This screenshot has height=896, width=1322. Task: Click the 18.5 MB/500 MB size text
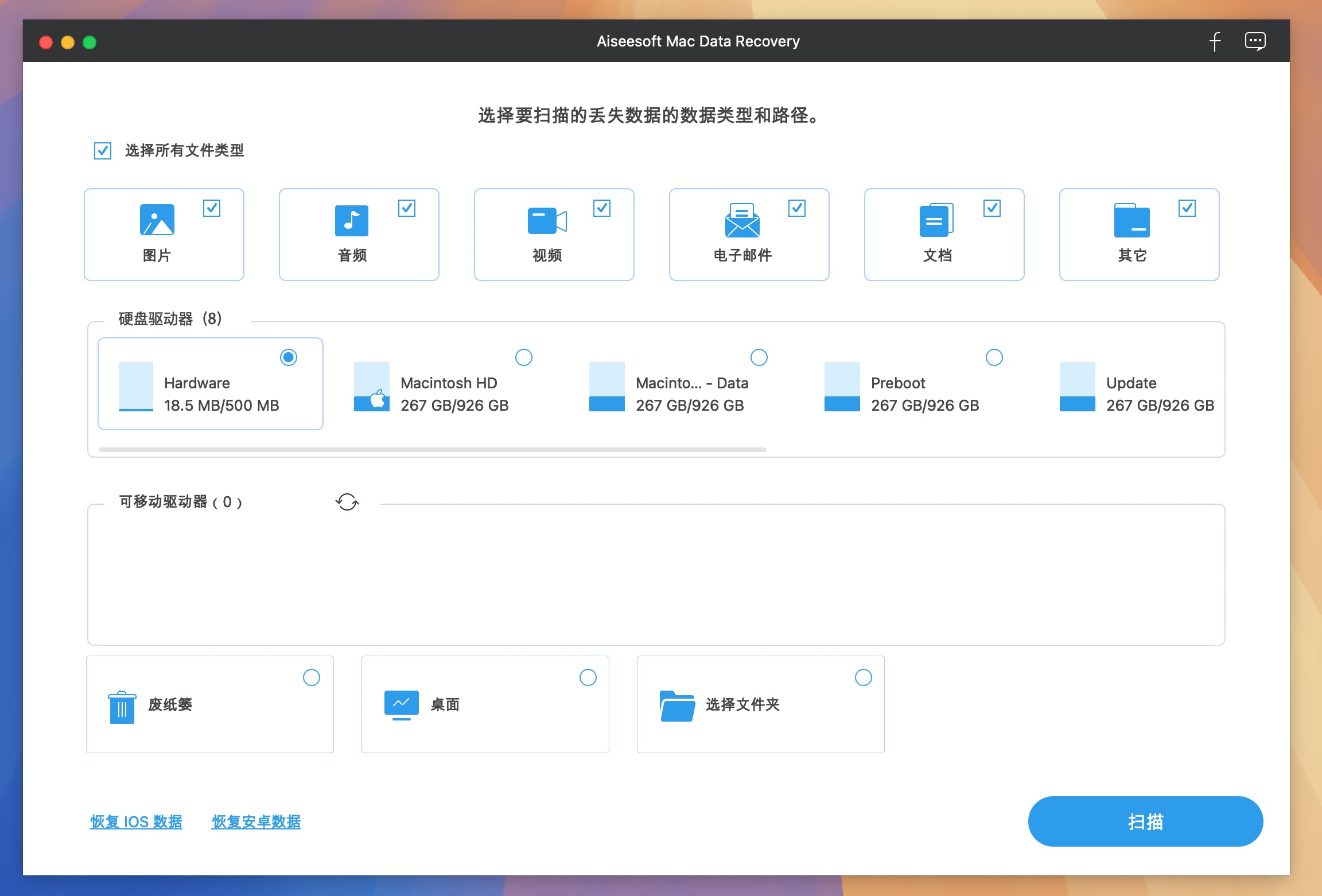coord(221,406)
